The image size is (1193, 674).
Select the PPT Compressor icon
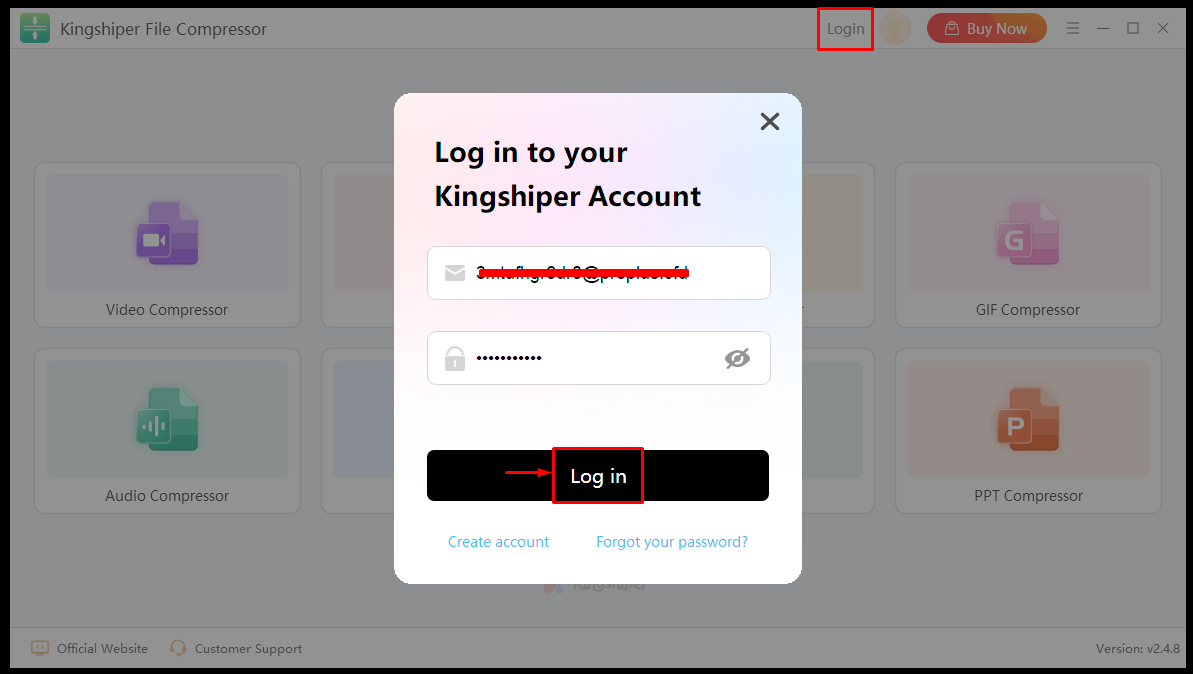point(1028,419)
